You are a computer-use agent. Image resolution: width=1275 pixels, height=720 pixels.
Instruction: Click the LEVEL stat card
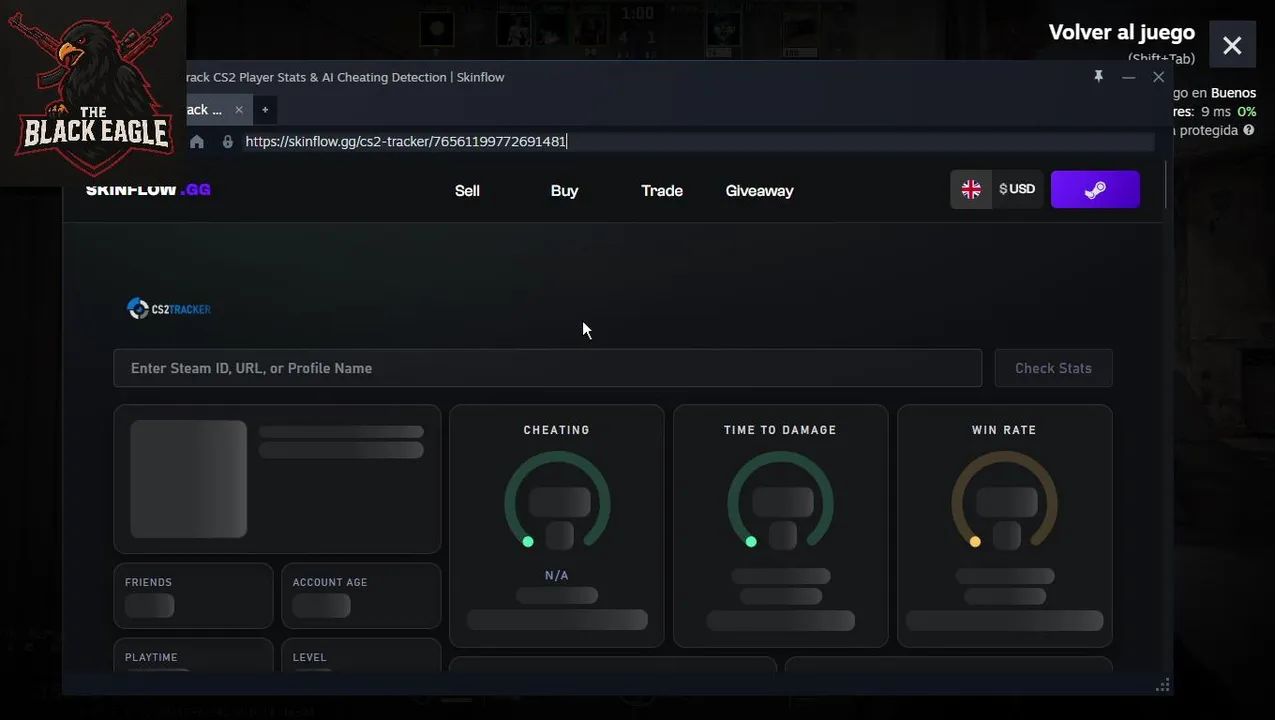point(361,654)
